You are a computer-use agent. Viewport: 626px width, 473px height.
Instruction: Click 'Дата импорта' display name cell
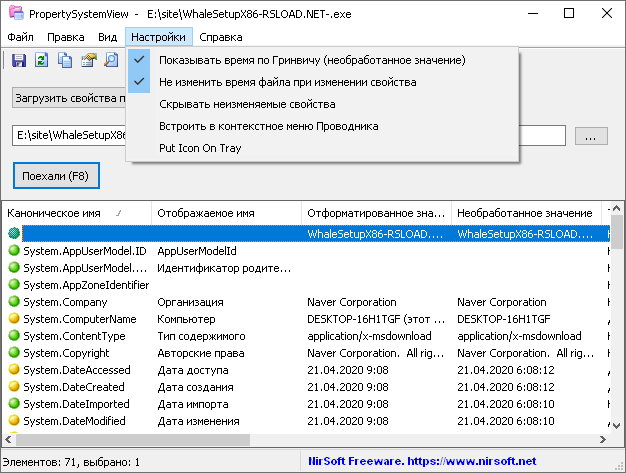coord(193,404)
